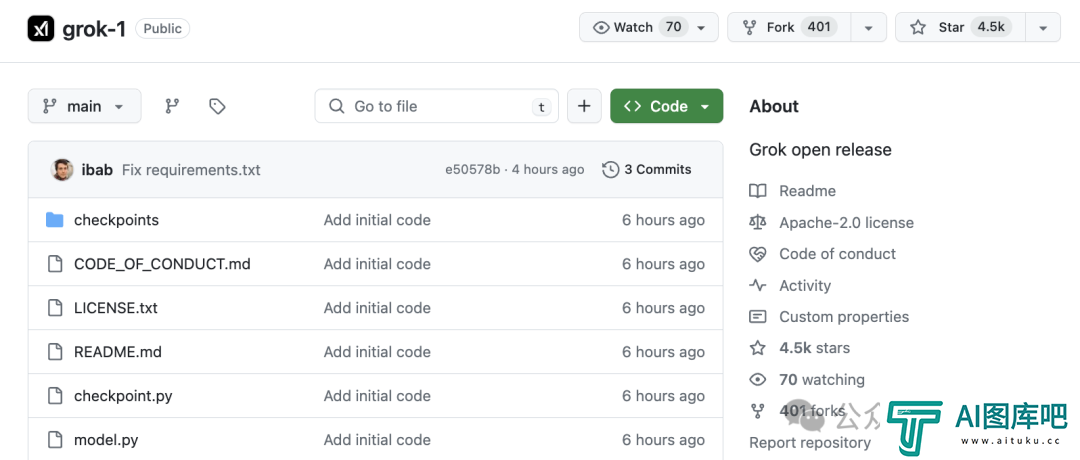
Task: Open the main branch selector dropdown
Action: (85, 106)
